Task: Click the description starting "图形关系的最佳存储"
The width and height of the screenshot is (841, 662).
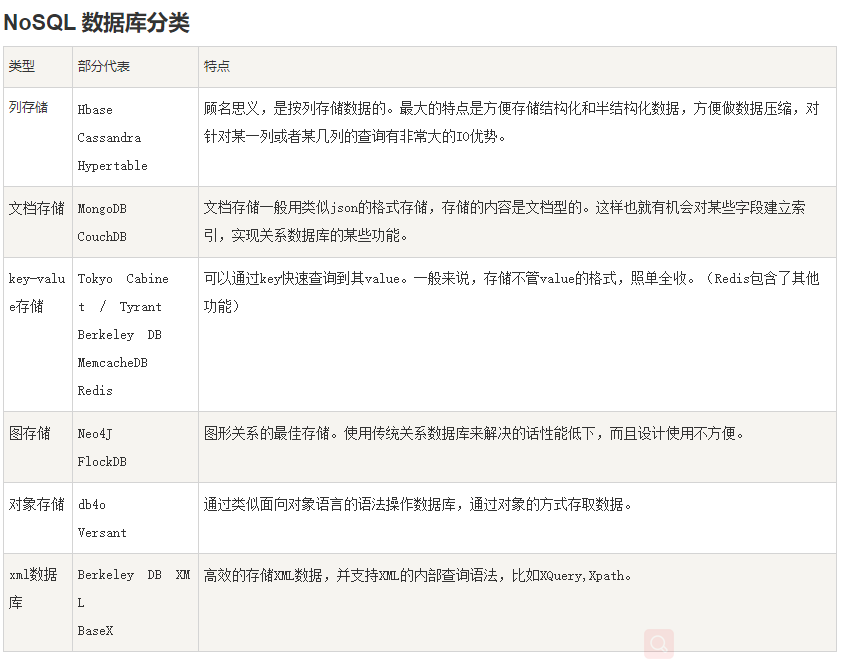Action: [474, 433]
